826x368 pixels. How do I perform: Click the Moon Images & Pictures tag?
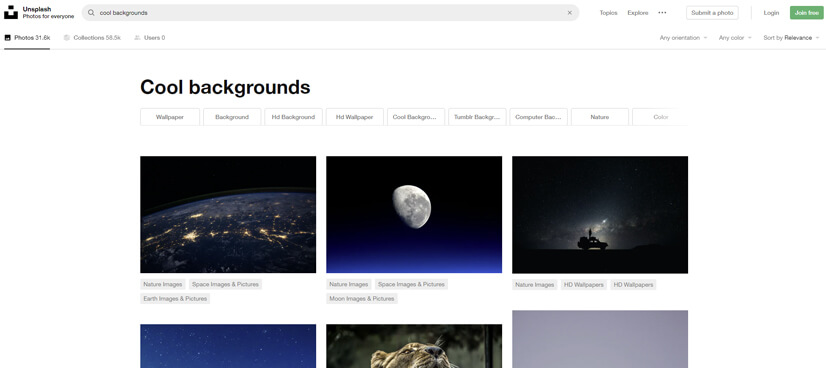(x=362, y=299)
